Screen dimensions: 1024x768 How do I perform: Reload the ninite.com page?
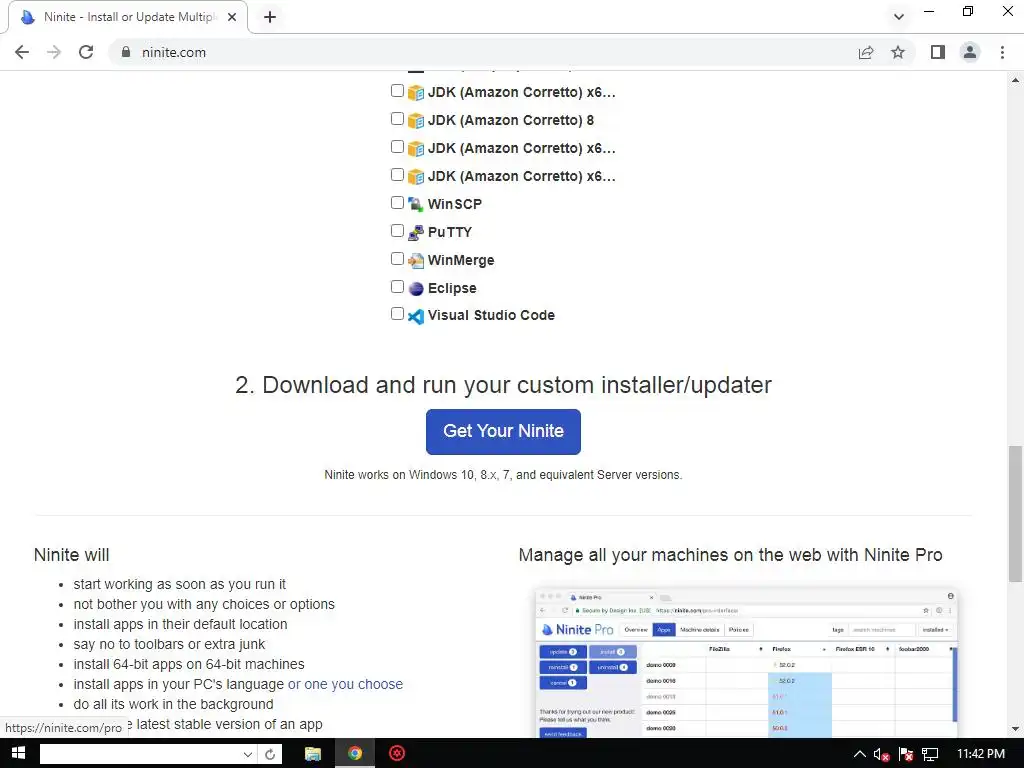click(86, 52)
